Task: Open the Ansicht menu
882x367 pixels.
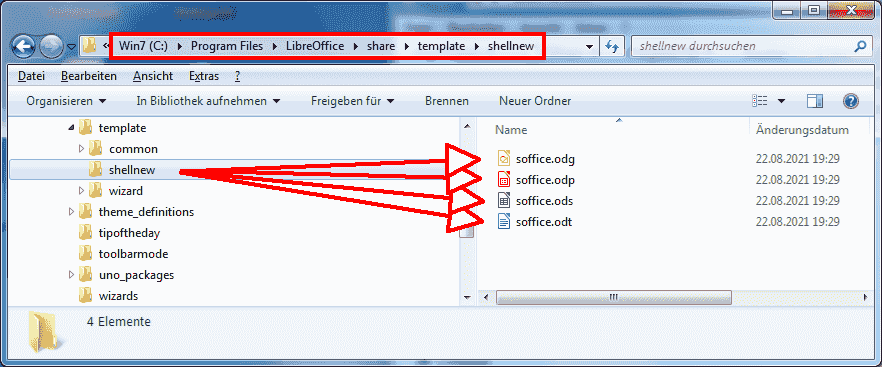Action: [x=153, y=76]
